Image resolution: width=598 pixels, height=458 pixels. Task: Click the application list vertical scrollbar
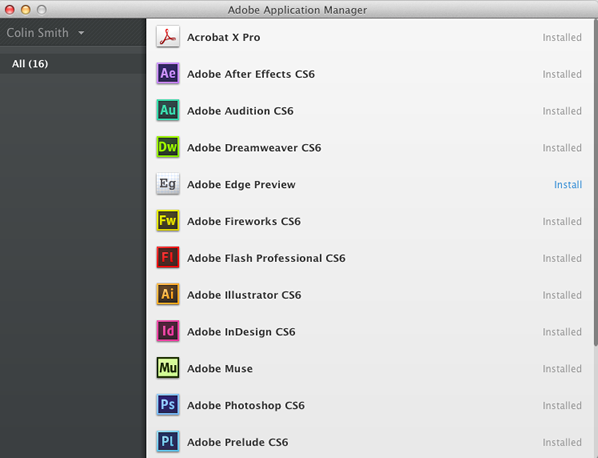tap(596, 183)
